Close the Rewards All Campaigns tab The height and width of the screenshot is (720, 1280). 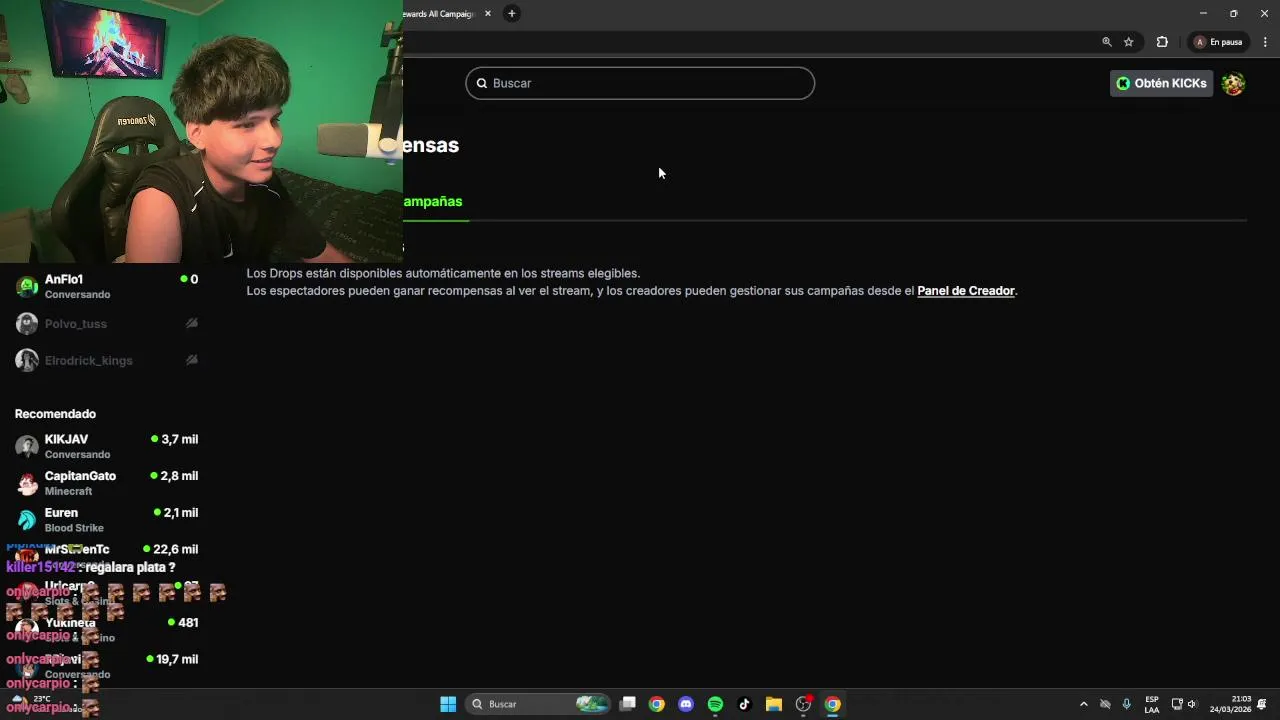point(488,14)
